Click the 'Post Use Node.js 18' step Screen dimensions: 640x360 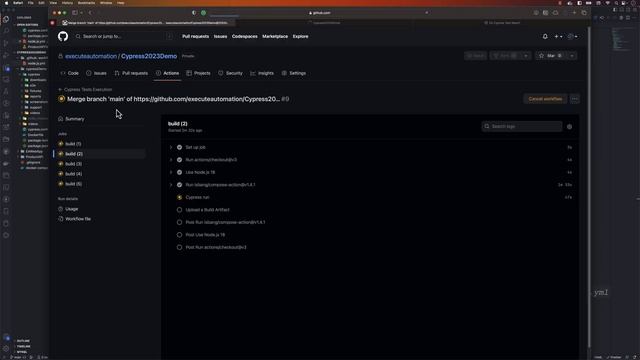(371, 235)
